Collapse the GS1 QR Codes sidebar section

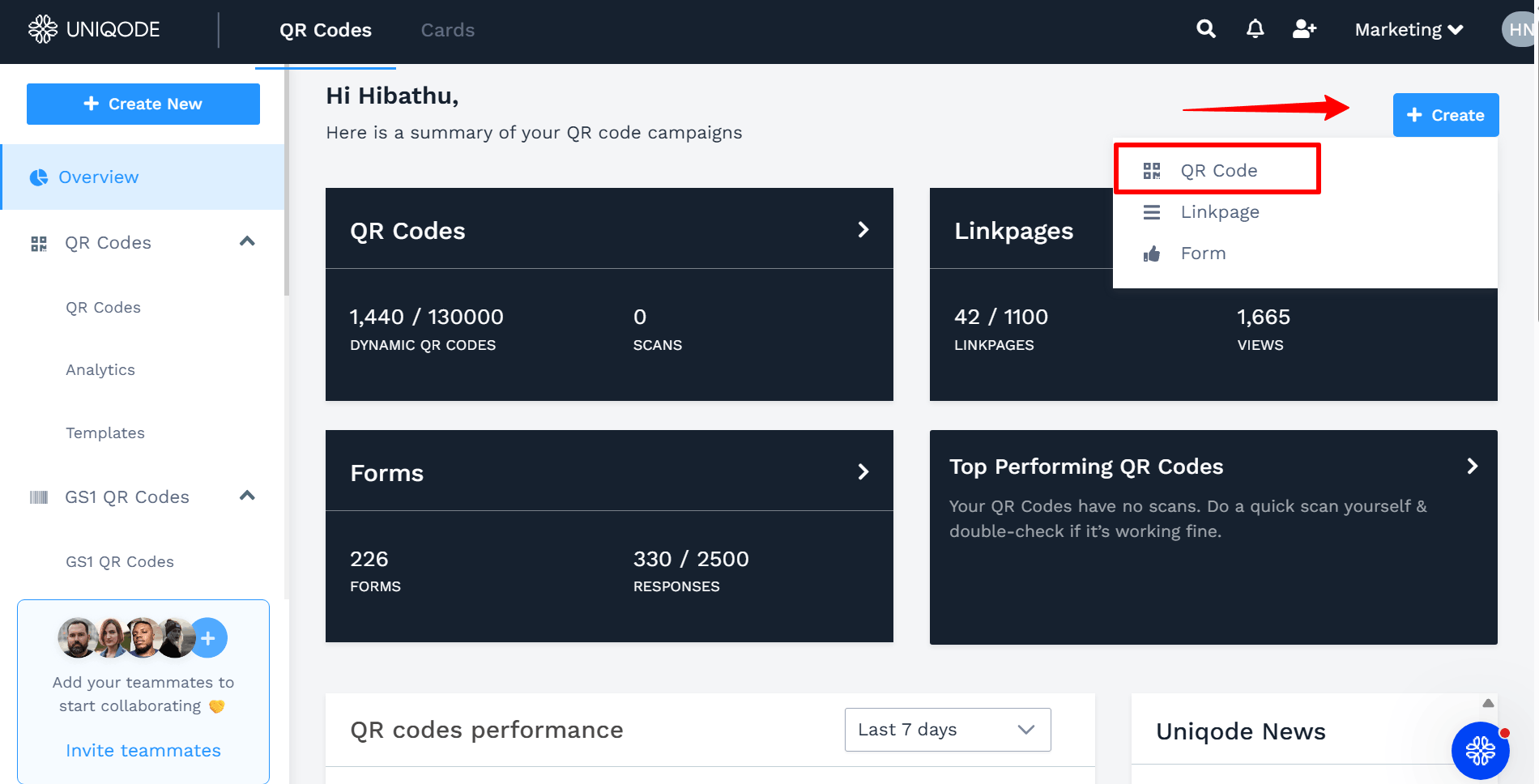point(248,496)
